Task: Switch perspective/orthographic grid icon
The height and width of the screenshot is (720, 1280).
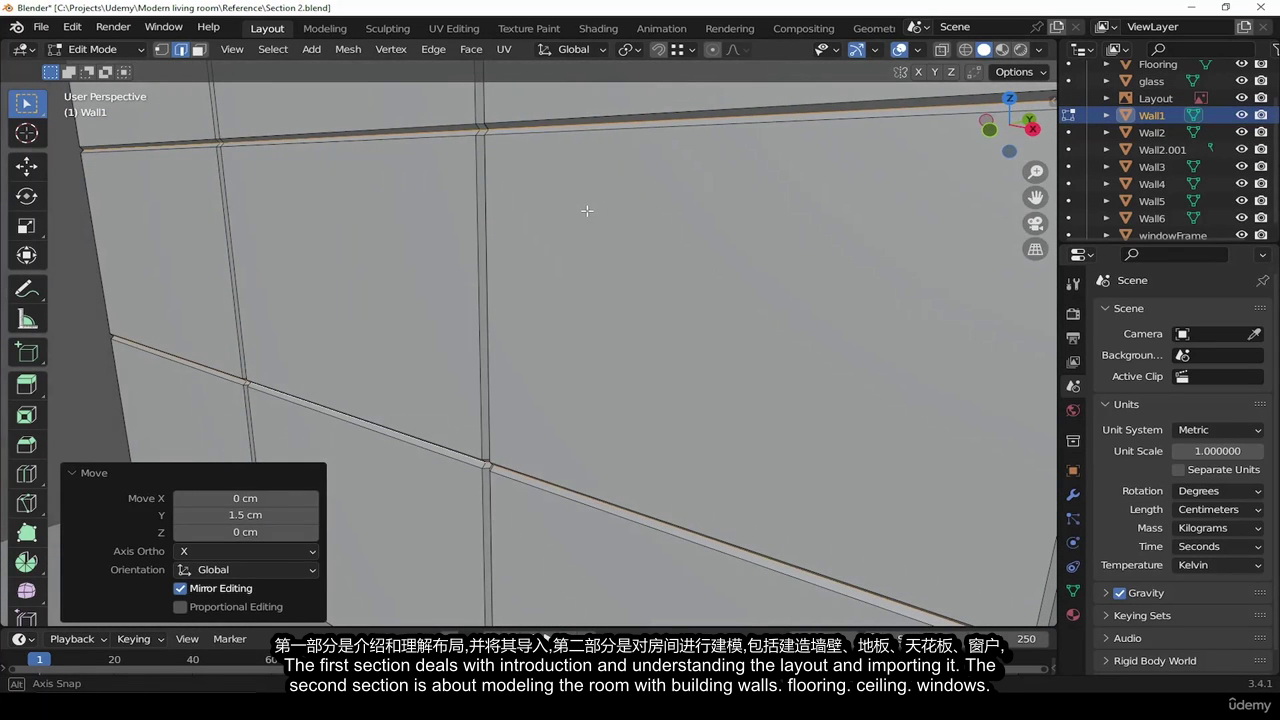Action: [1036, 249]
